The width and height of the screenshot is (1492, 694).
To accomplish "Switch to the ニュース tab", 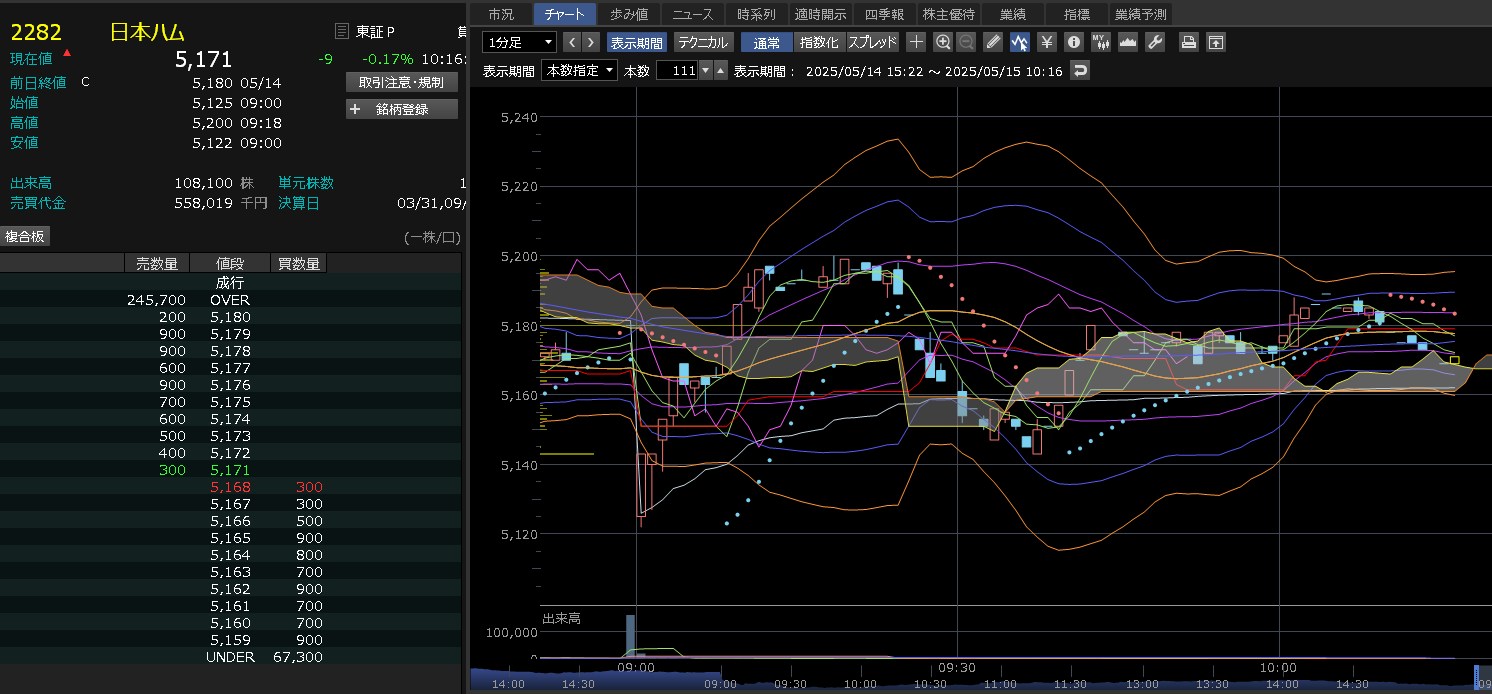I will click(x=693, y=14).
